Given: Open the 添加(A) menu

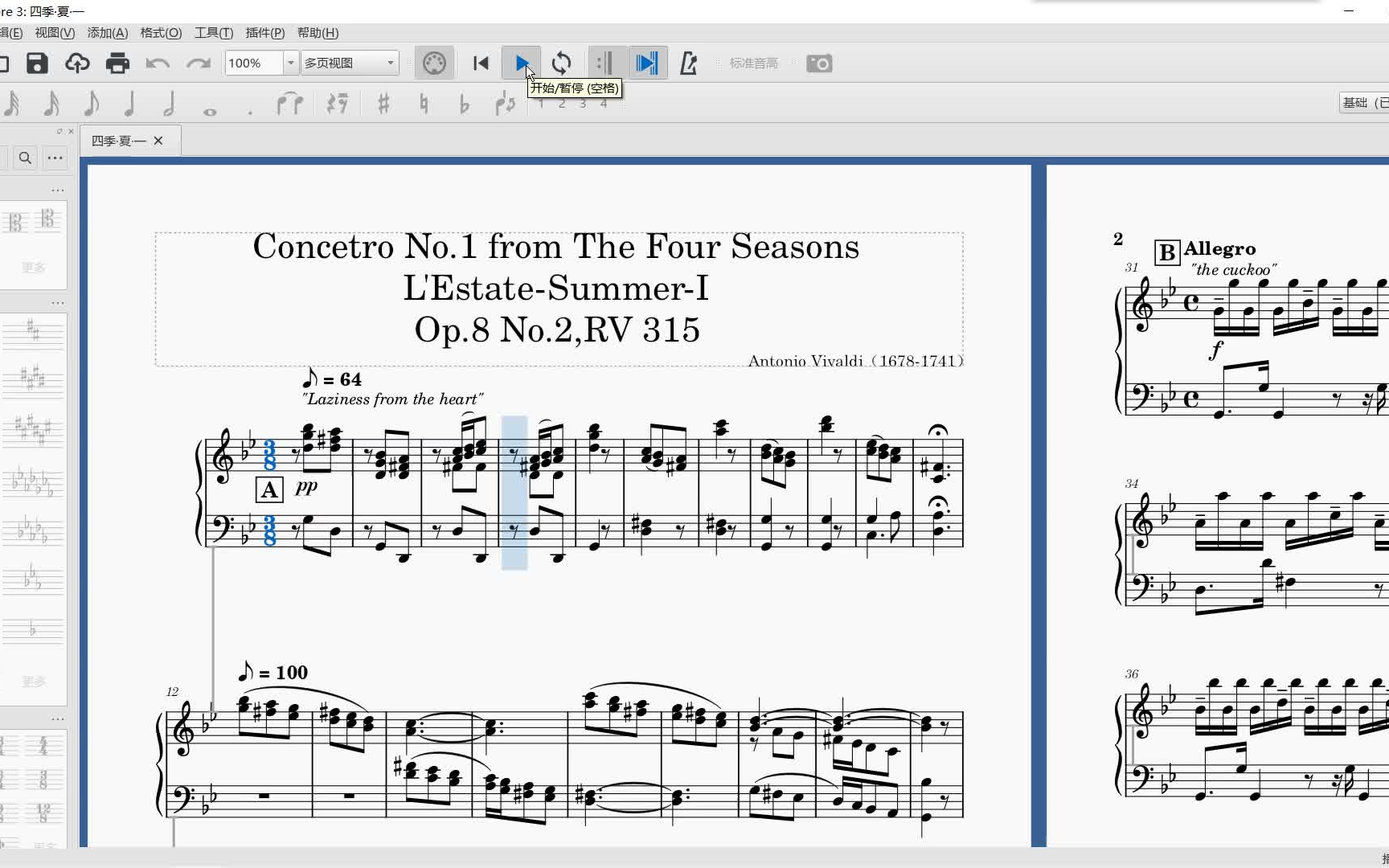Looking at the screenshot, I should point(108,33).
